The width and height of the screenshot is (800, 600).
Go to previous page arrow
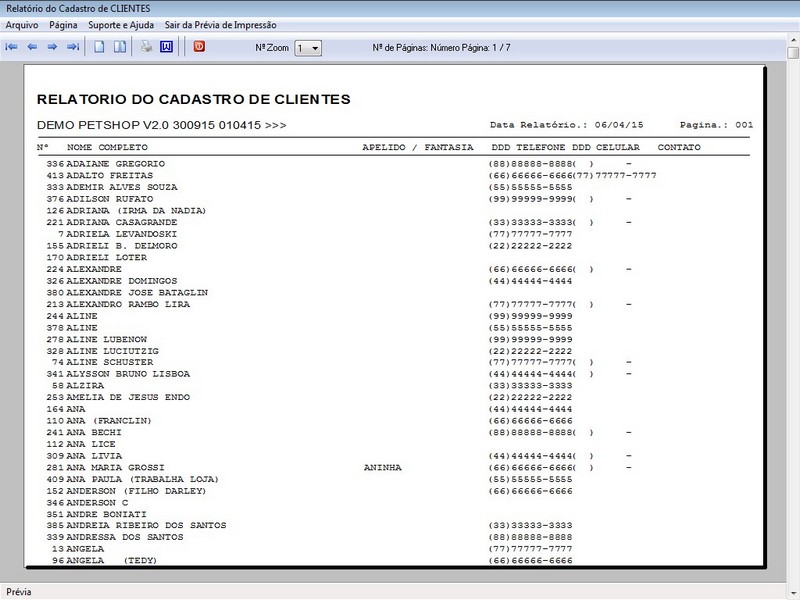(x=32, y=47)
